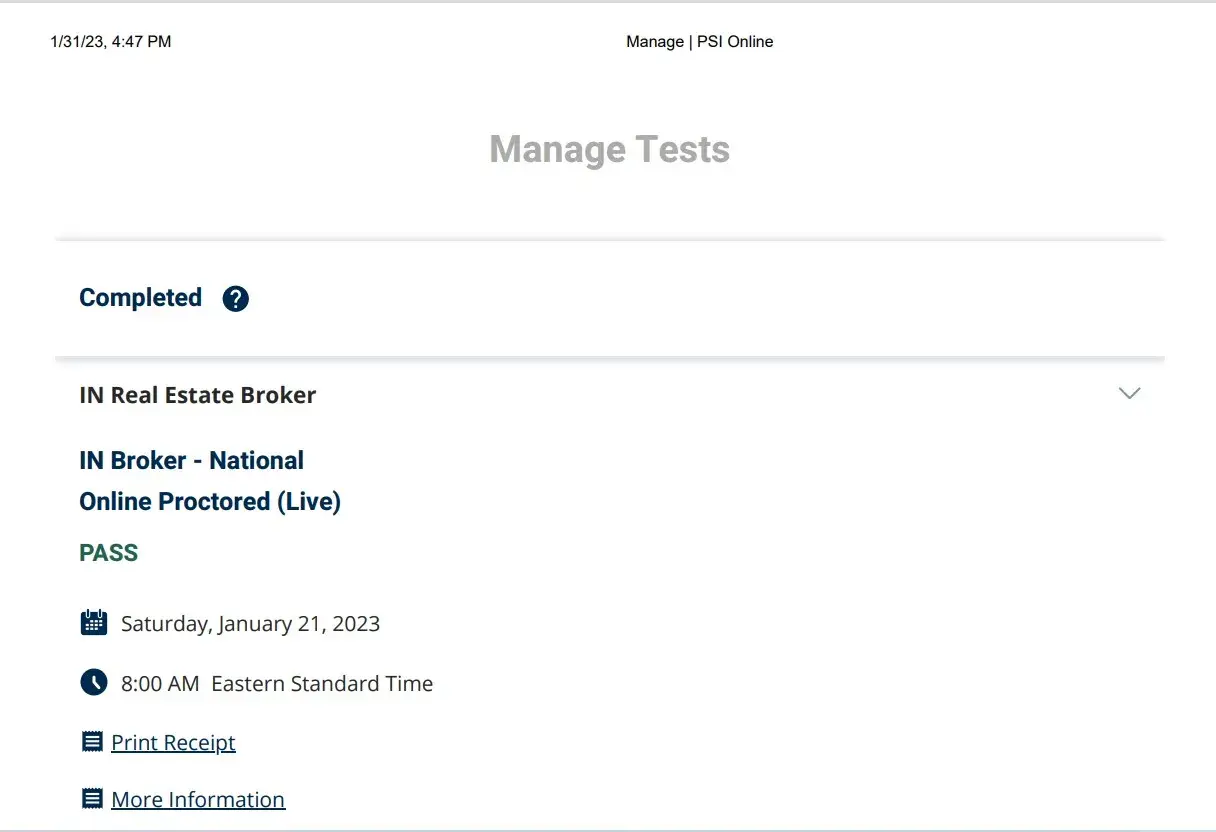The image size is (1216, 832).
Task: Click the clock icon beside 8:00 AM
Action: pyautogui.click(x=93, y=683)
